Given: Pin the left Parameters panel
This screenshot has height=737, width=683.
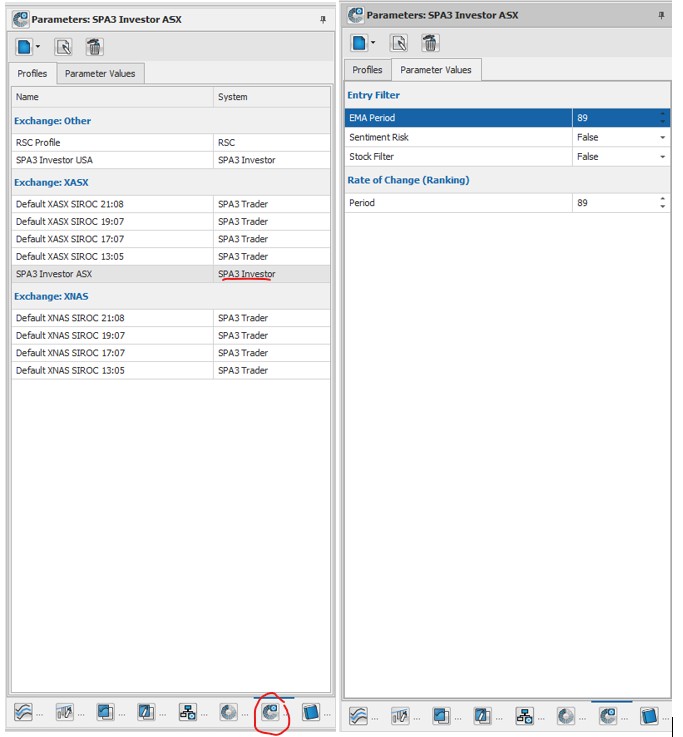Looking at the screenshot, I should click(323, 19).
